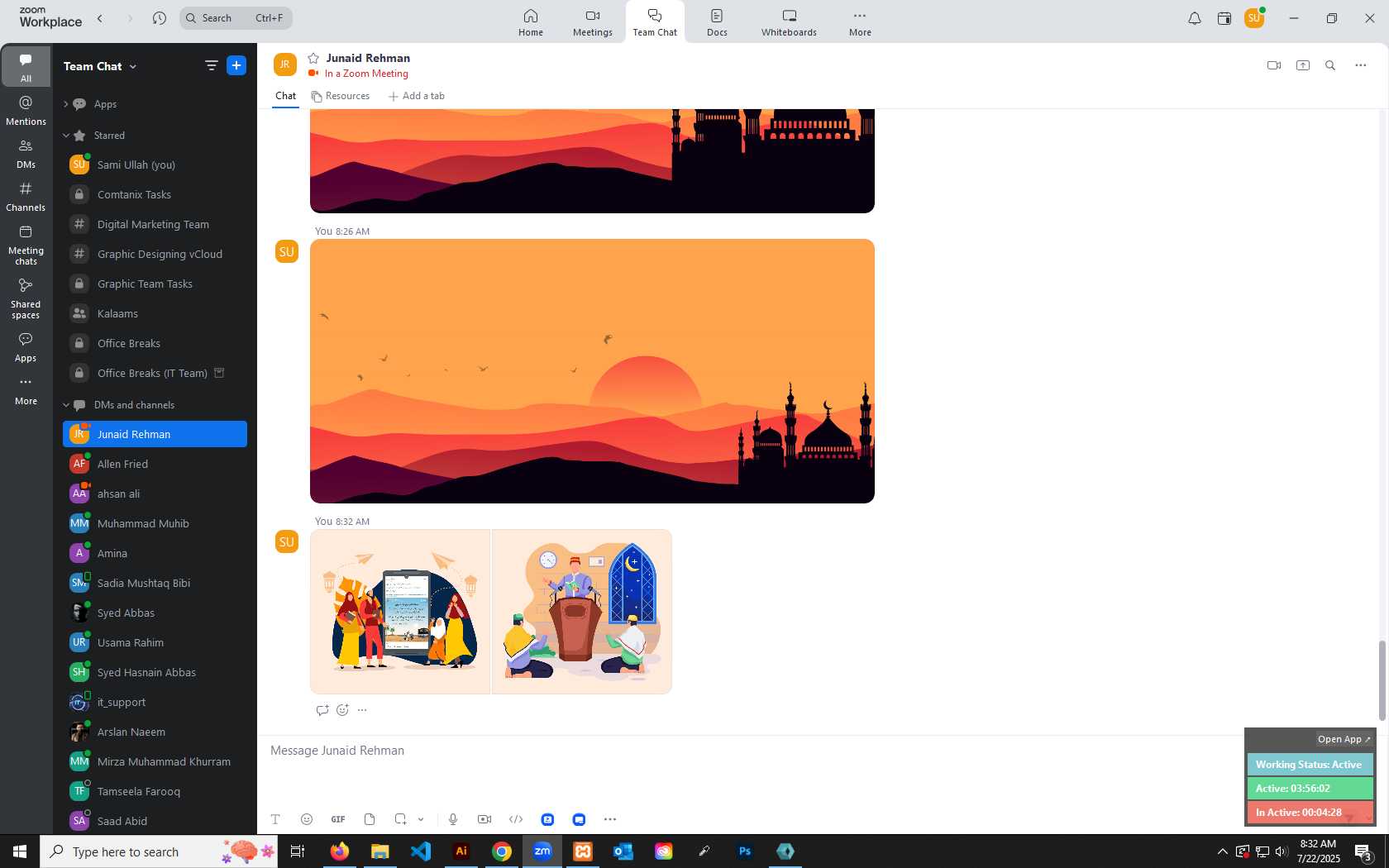Start a video meeting with Junaid Rehman
1389x868 pixels.
pyautogui.click(x=1274, y=65)
